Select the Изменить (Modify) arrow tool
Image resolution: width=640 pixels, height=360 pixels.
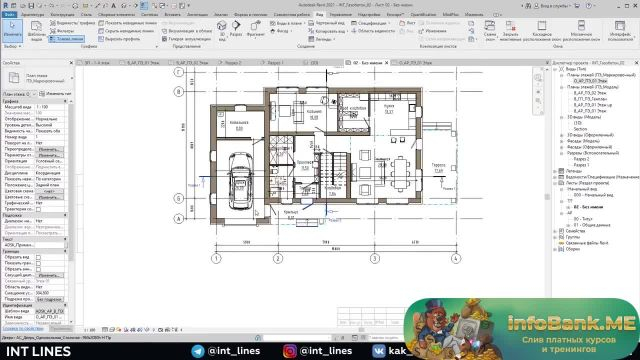pyautogui.click(x=12, y=30)
